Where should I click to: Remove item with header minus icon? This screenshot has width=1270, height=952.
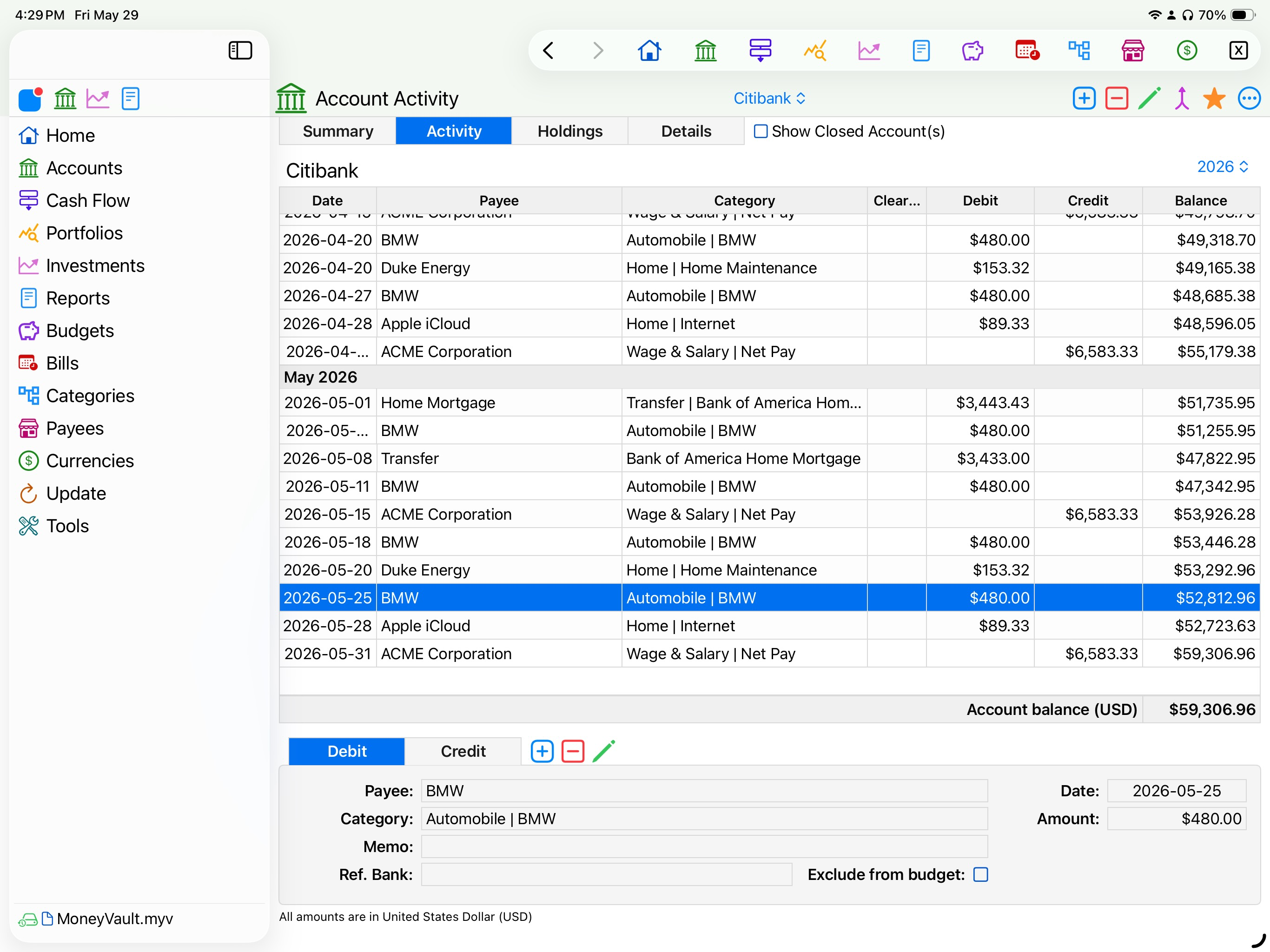coord(1117,98)
